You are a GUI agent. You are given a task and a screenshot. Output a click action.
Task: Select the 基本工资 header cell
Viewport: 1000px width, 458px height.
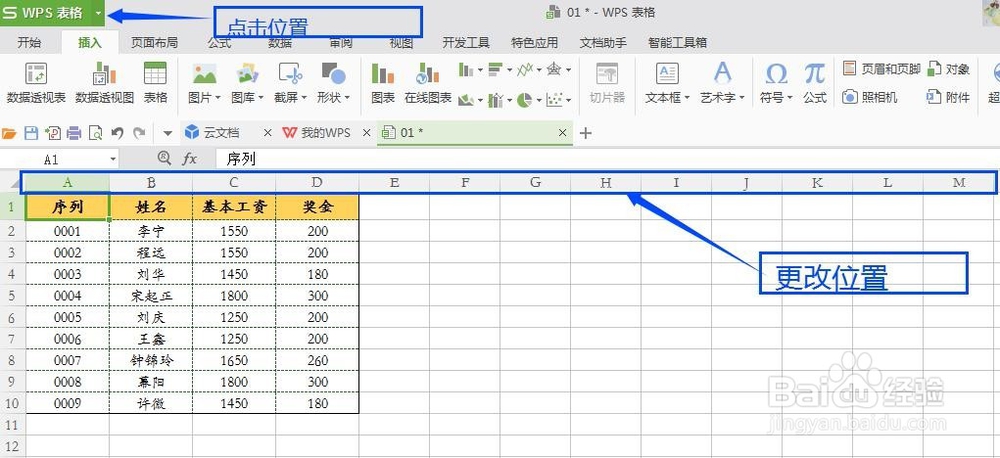(x=234, y=207)
